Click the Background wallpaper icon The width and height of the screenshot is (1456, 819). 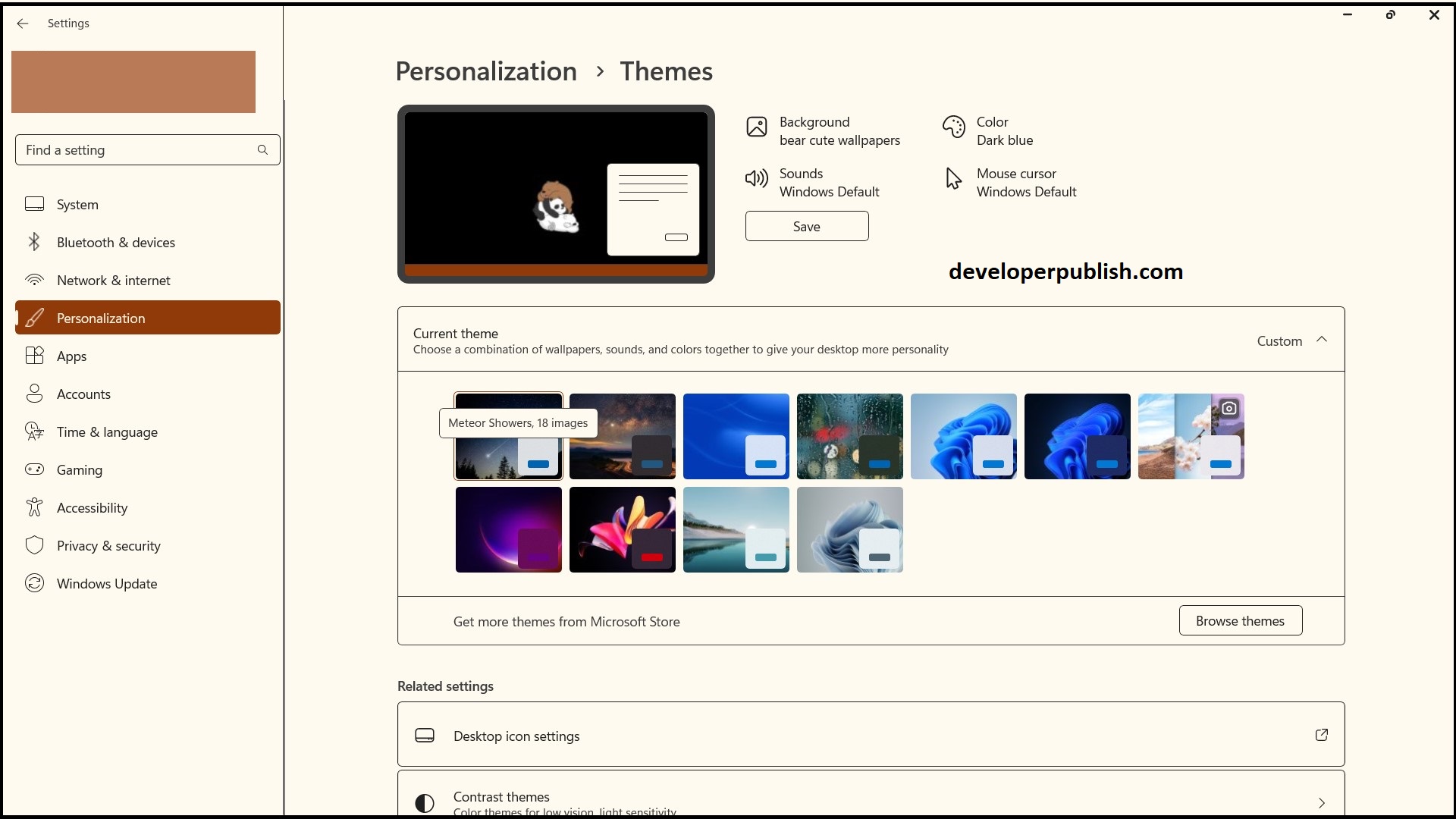tap(757, 127)
